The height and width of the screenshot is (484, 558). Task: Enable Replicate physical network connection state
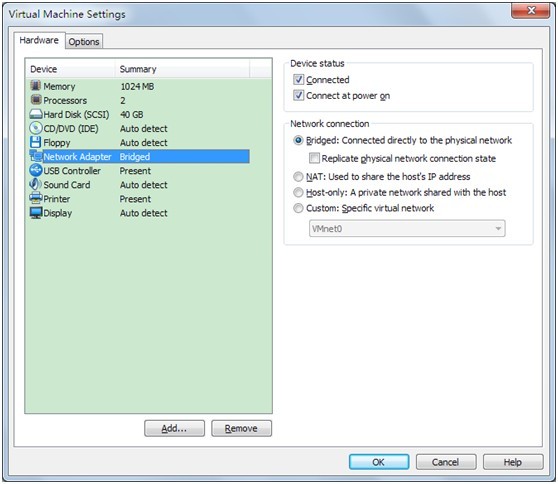314,158
